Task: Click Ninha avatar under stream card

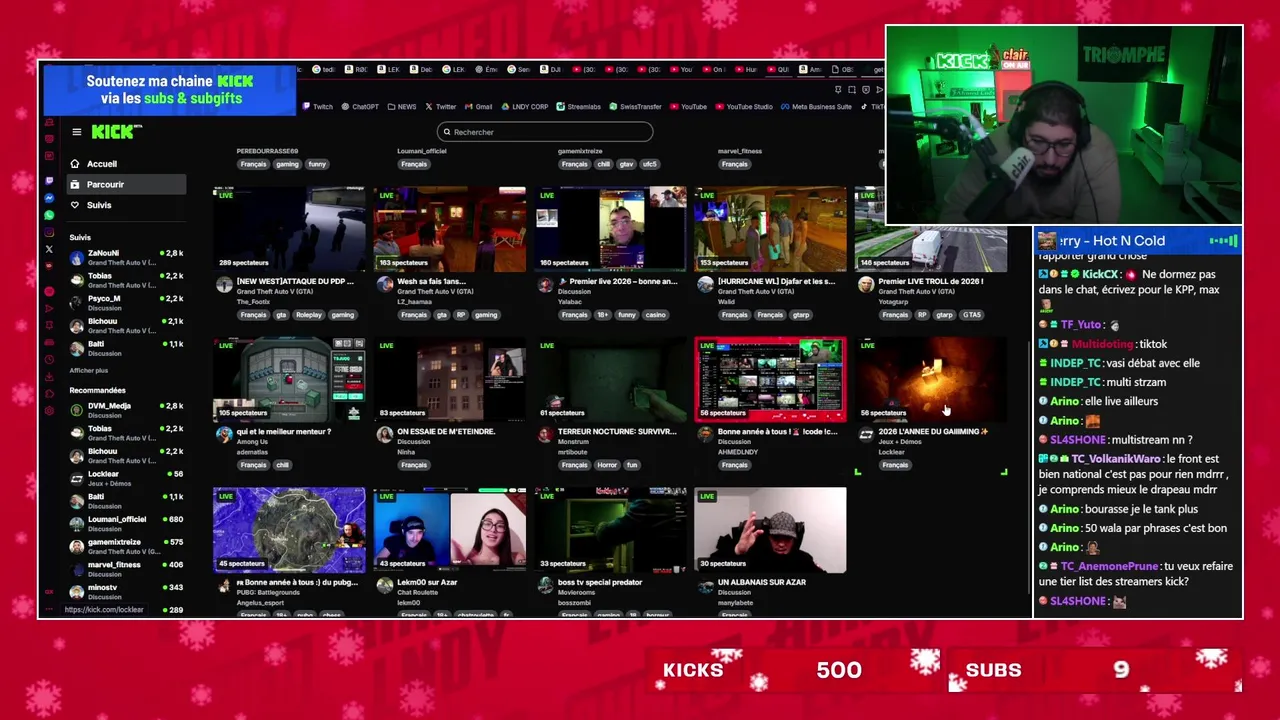Action: click(385, 435)
